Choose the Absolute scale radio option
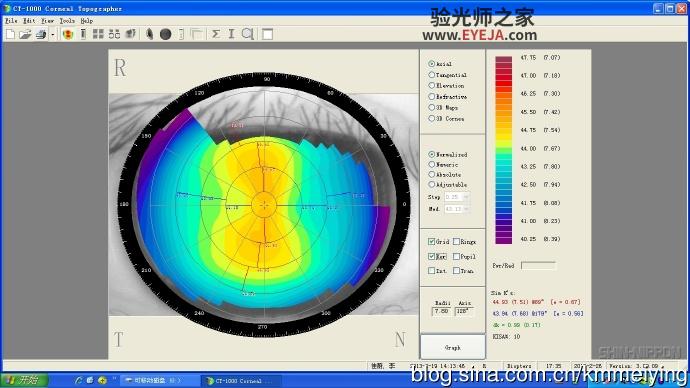 [x=432, y=174]
